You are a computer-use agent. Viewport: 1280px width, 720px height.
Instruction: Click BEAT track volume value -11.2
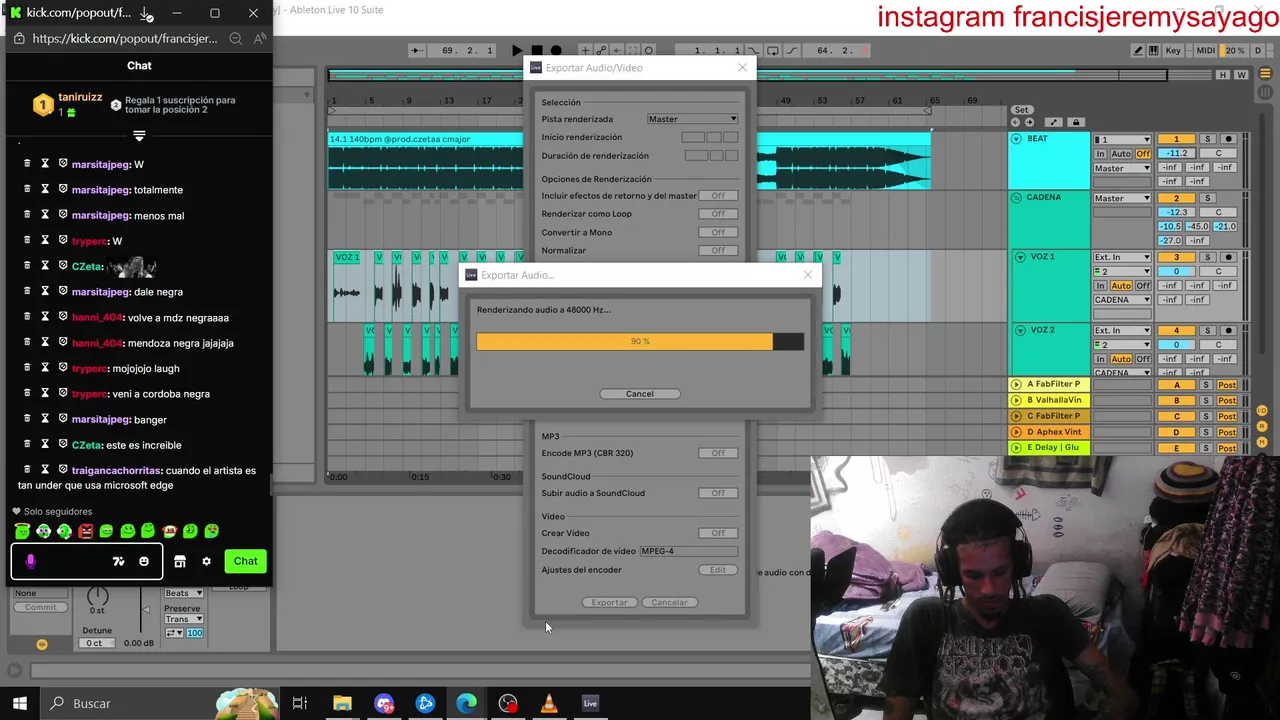click(x=1176, y=154)
